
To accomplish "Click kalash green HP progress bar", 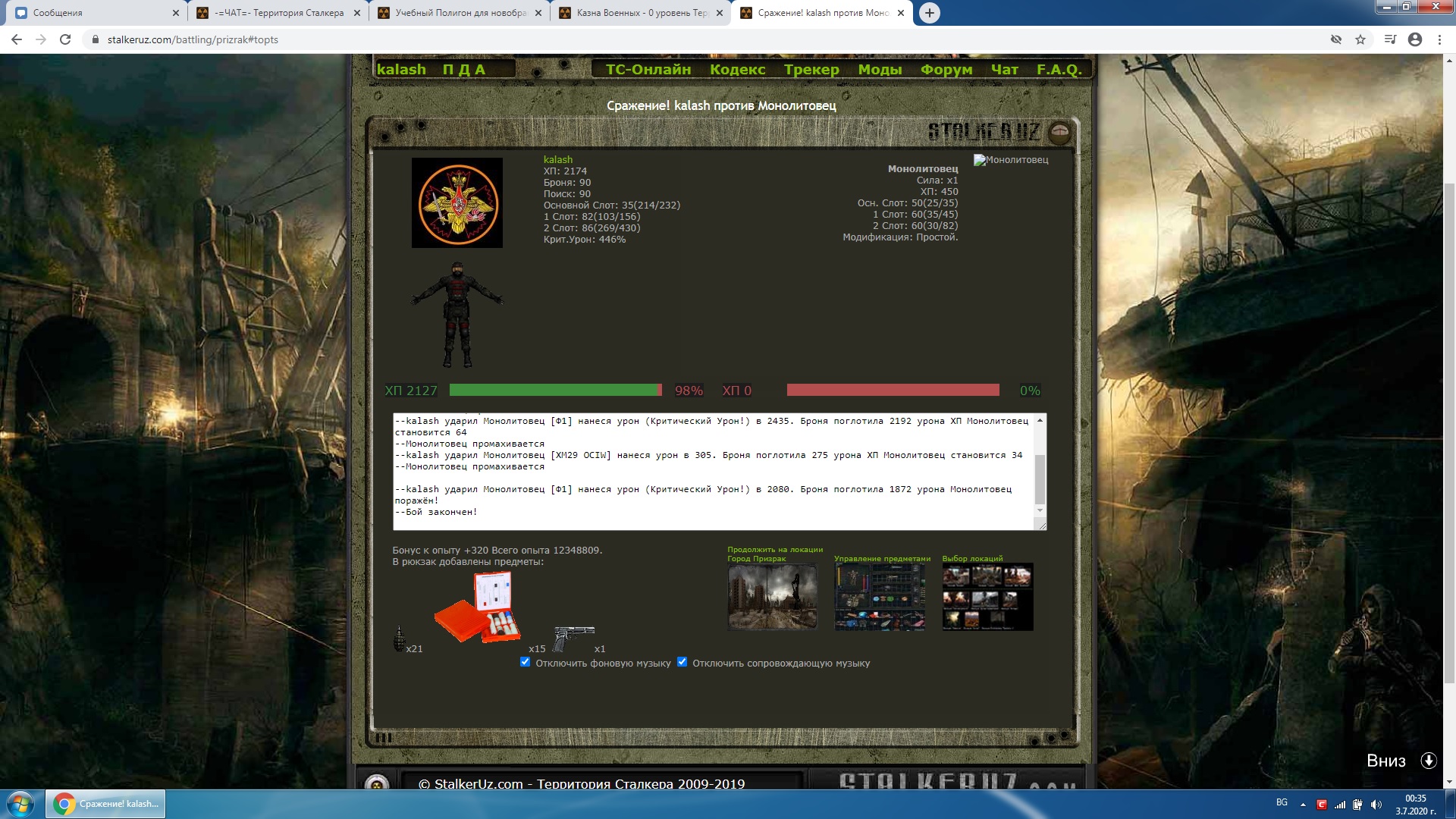I will click(555, 391).
